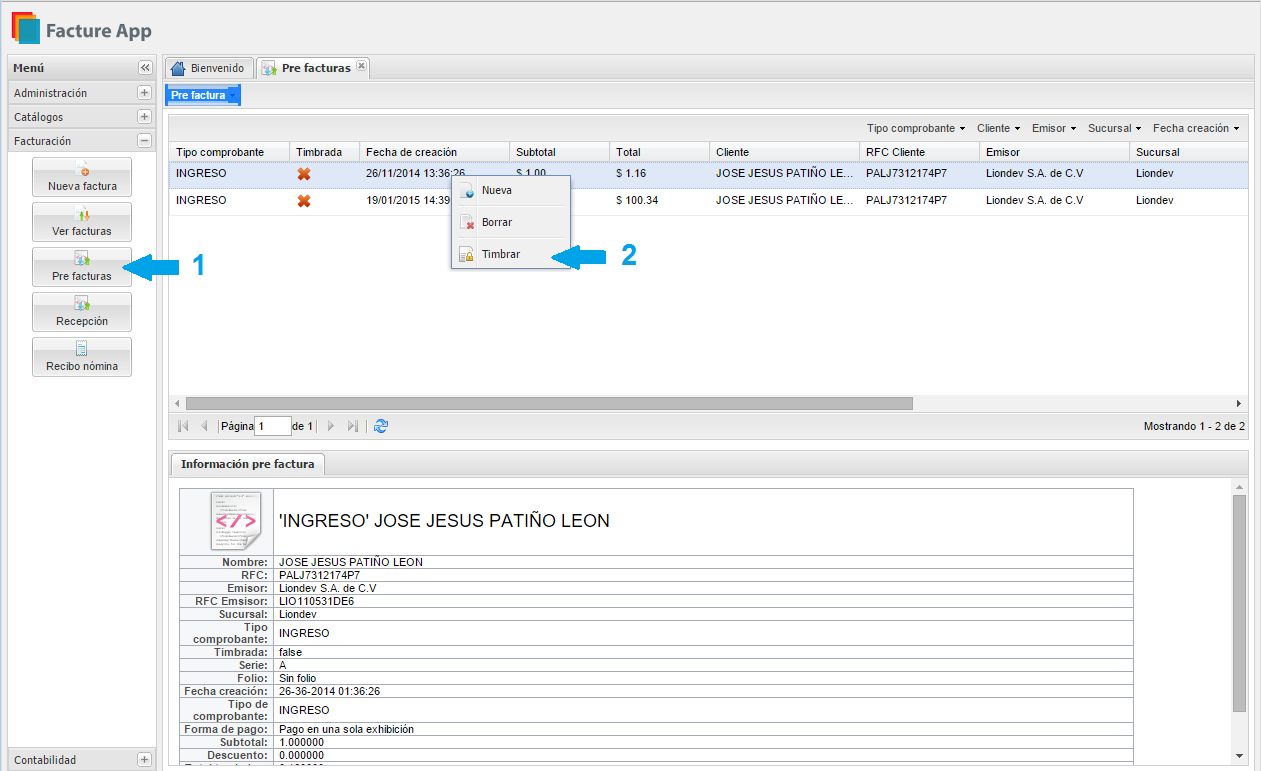The image size is (1261, 771).
Task: Switch to the Bienvenido tab
Action: (x=207, y=68)
